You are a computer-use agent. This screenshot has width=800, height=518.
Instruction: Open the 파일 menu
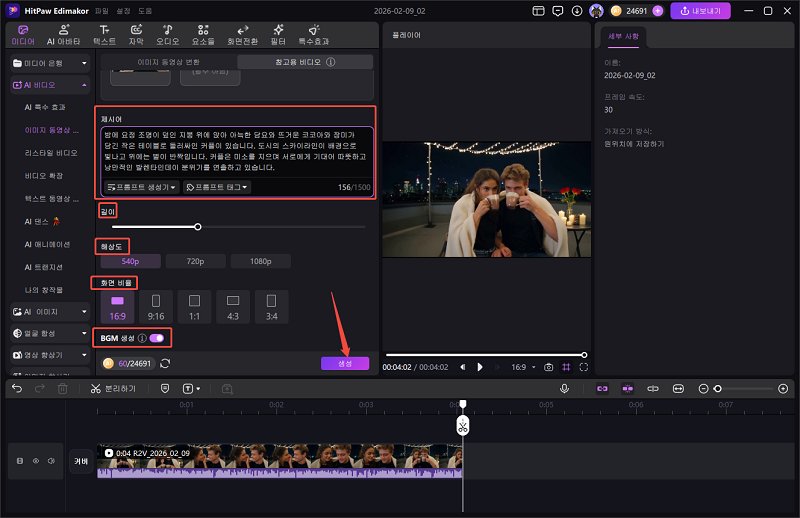click(x=102, y=11)
